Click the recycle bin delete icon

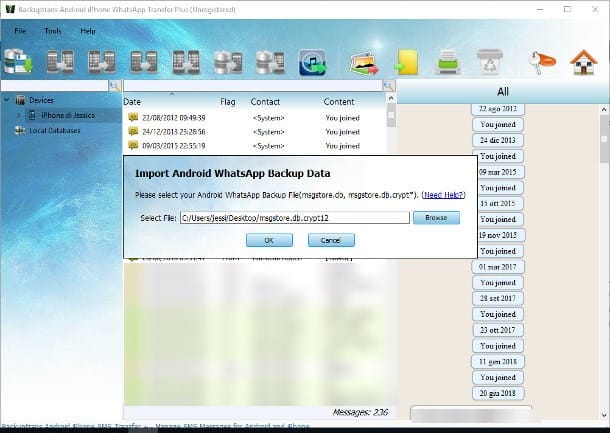coord(490,62)
